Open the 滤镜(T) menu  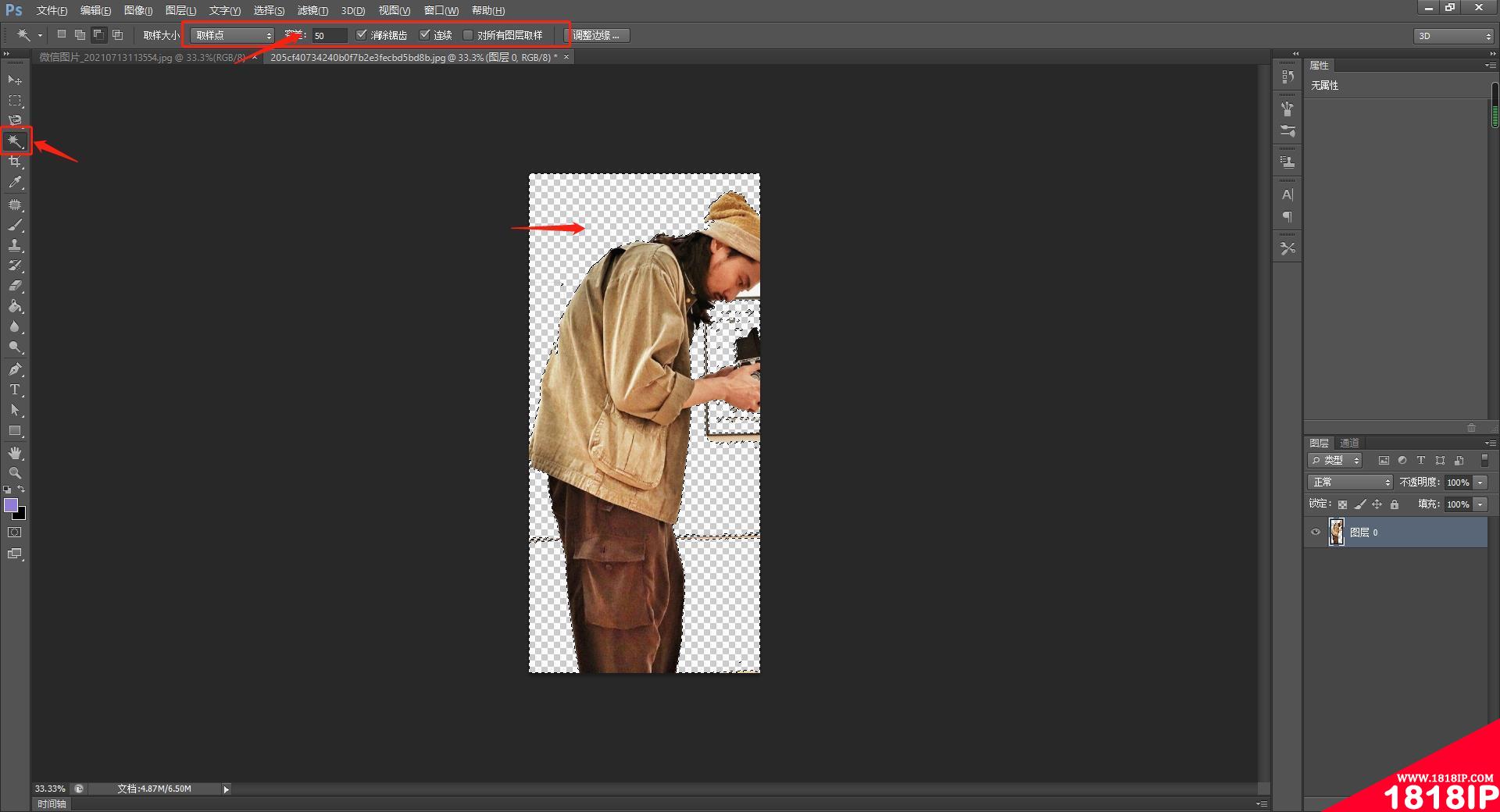point(312,10)
